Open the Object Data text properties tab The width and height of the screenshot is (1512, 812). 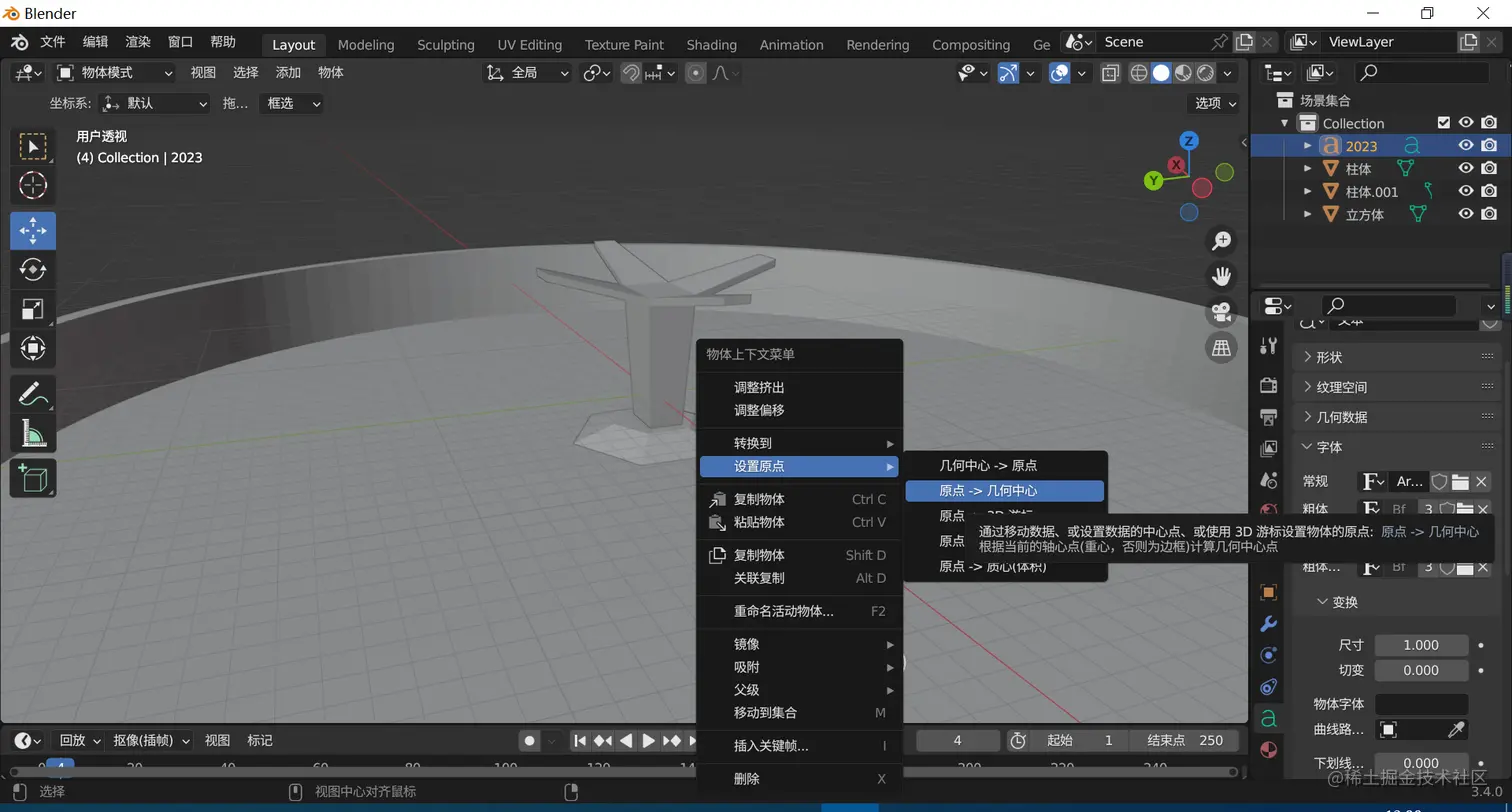tap(1269, 718)
